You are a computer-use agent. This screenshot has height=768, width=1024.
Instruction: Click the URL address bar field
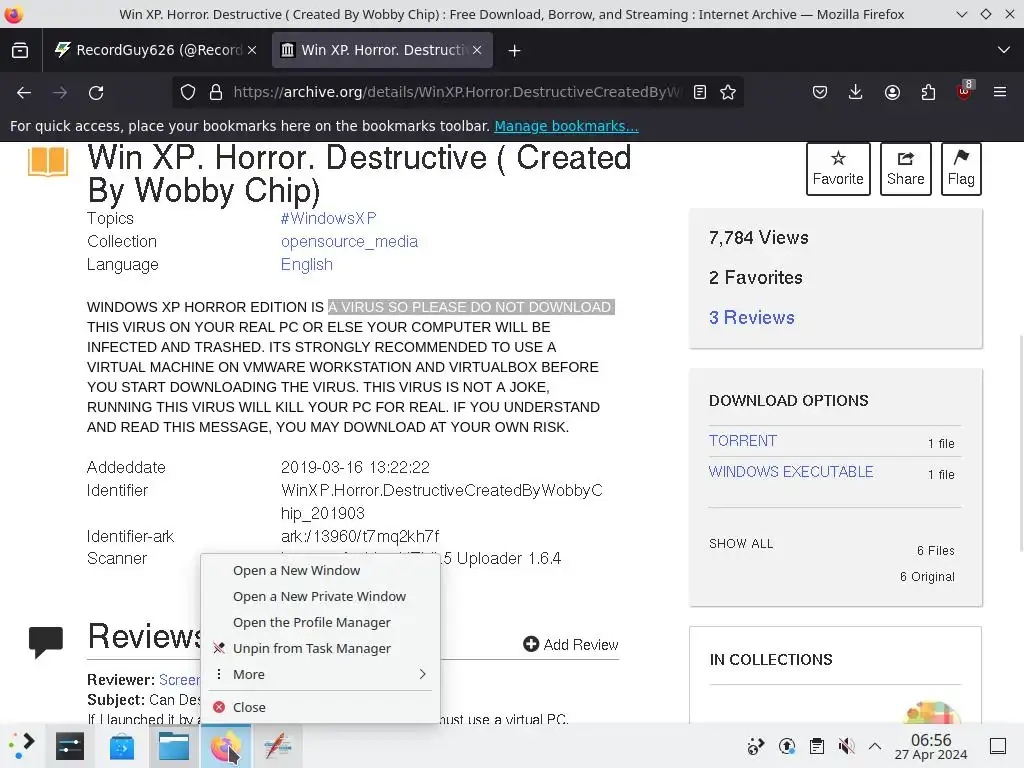coord(457,92)
